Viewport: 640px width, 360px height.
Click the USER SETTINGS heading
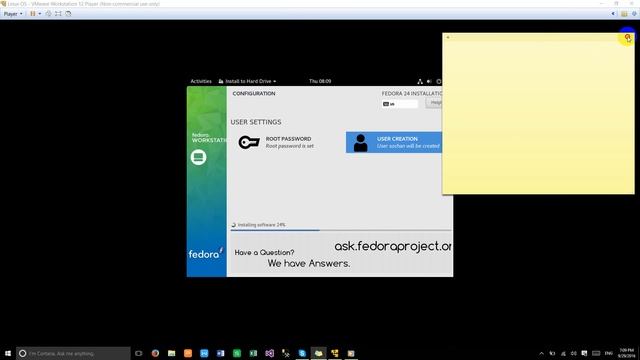(x=256, y=122)
